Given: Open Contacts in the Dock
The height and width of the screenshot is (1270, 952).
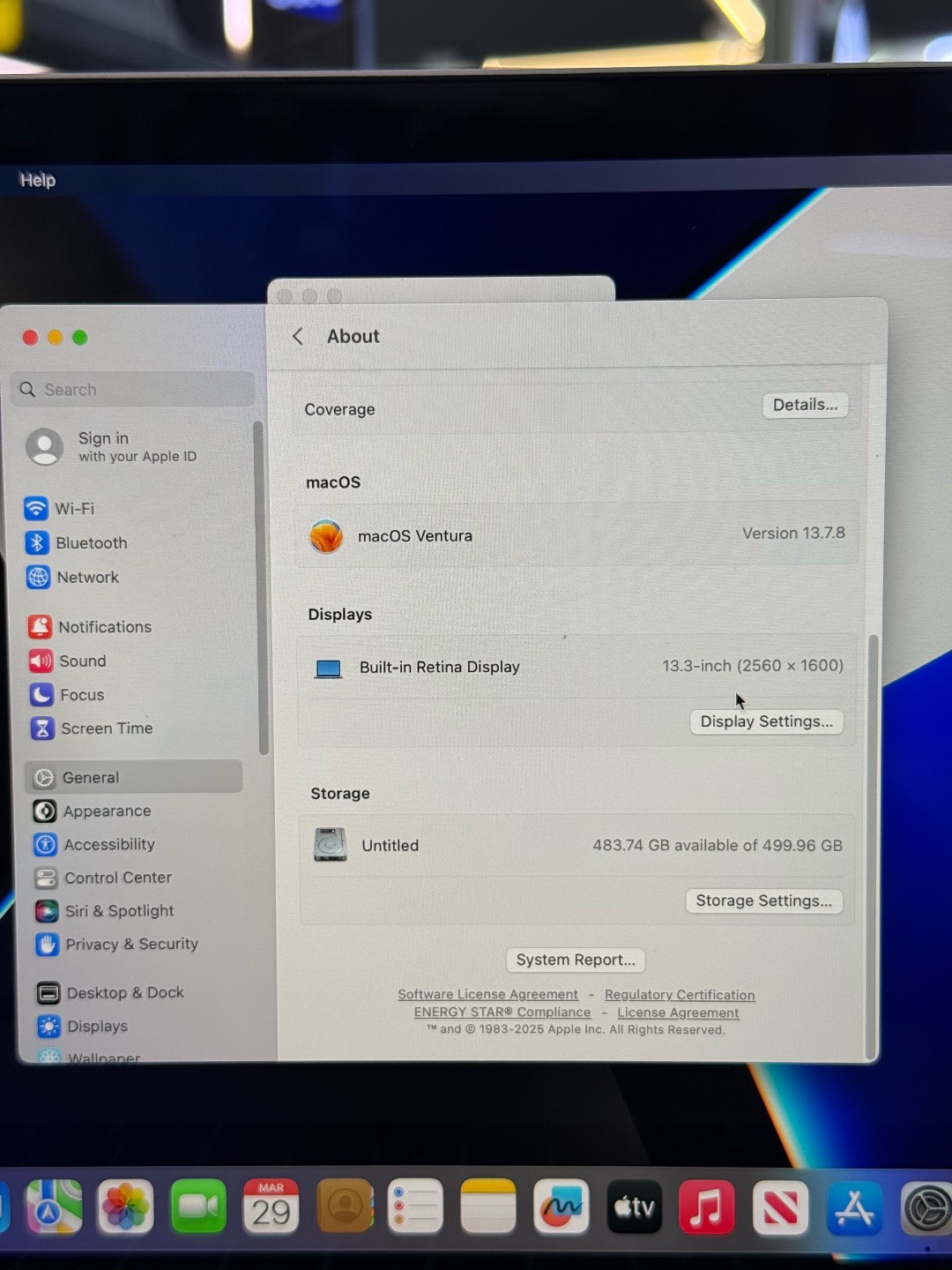Looking at the screenshot, I should click(345, 1206).
